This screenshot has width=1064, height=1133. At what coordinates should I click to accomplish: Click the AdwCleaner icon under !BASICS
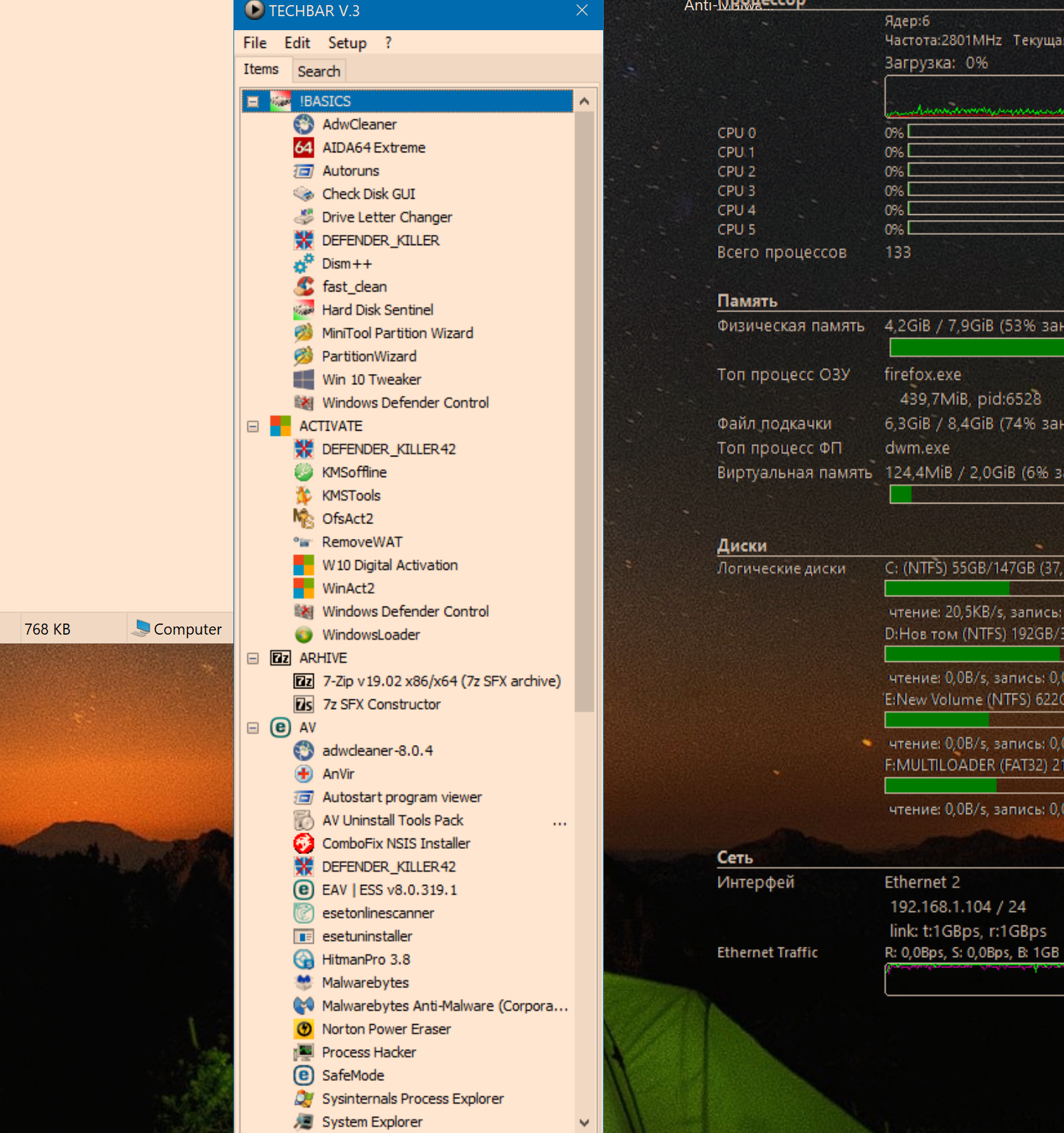click(x=303, y=124)
